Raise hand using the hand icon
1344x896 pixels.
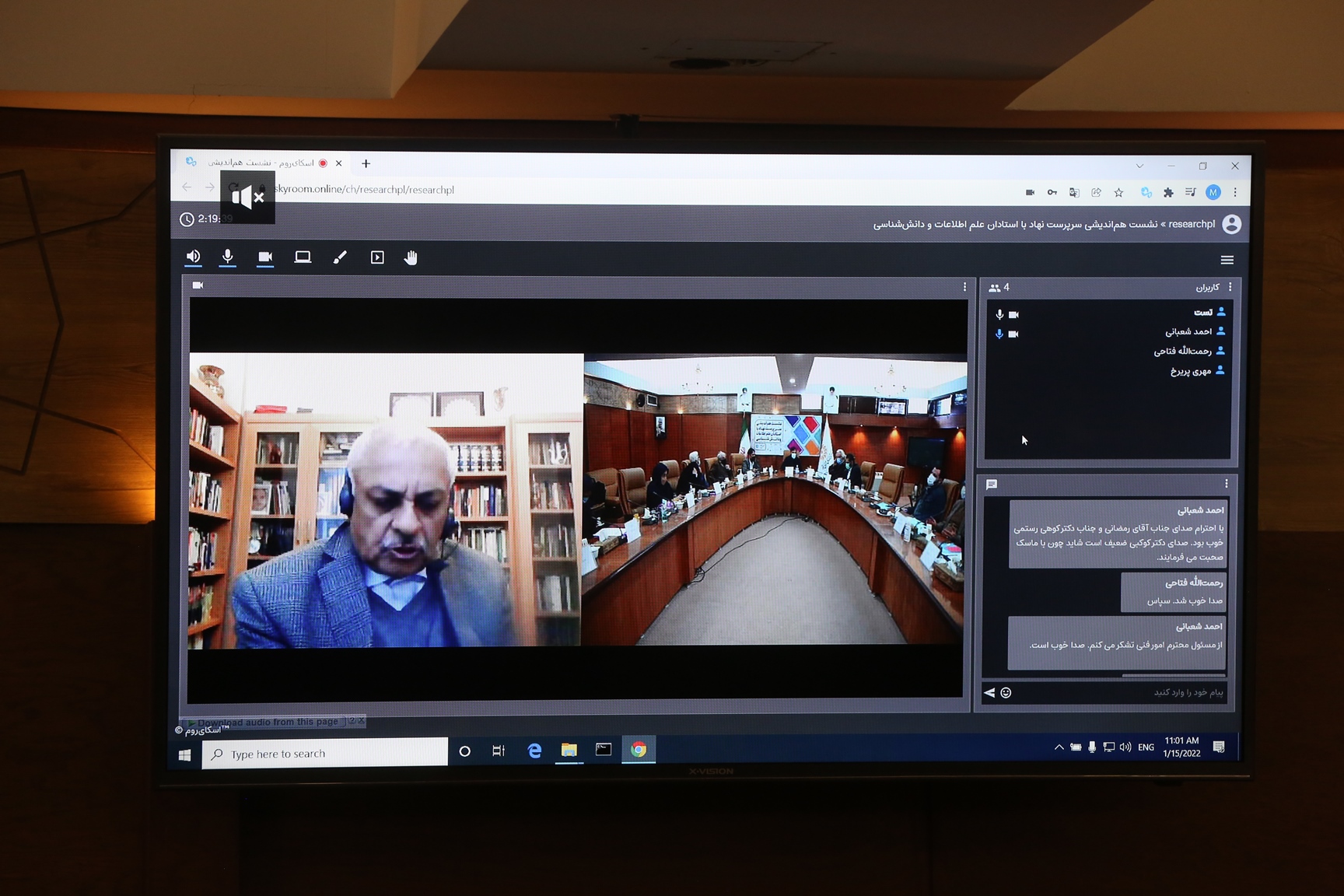[411, 257]
